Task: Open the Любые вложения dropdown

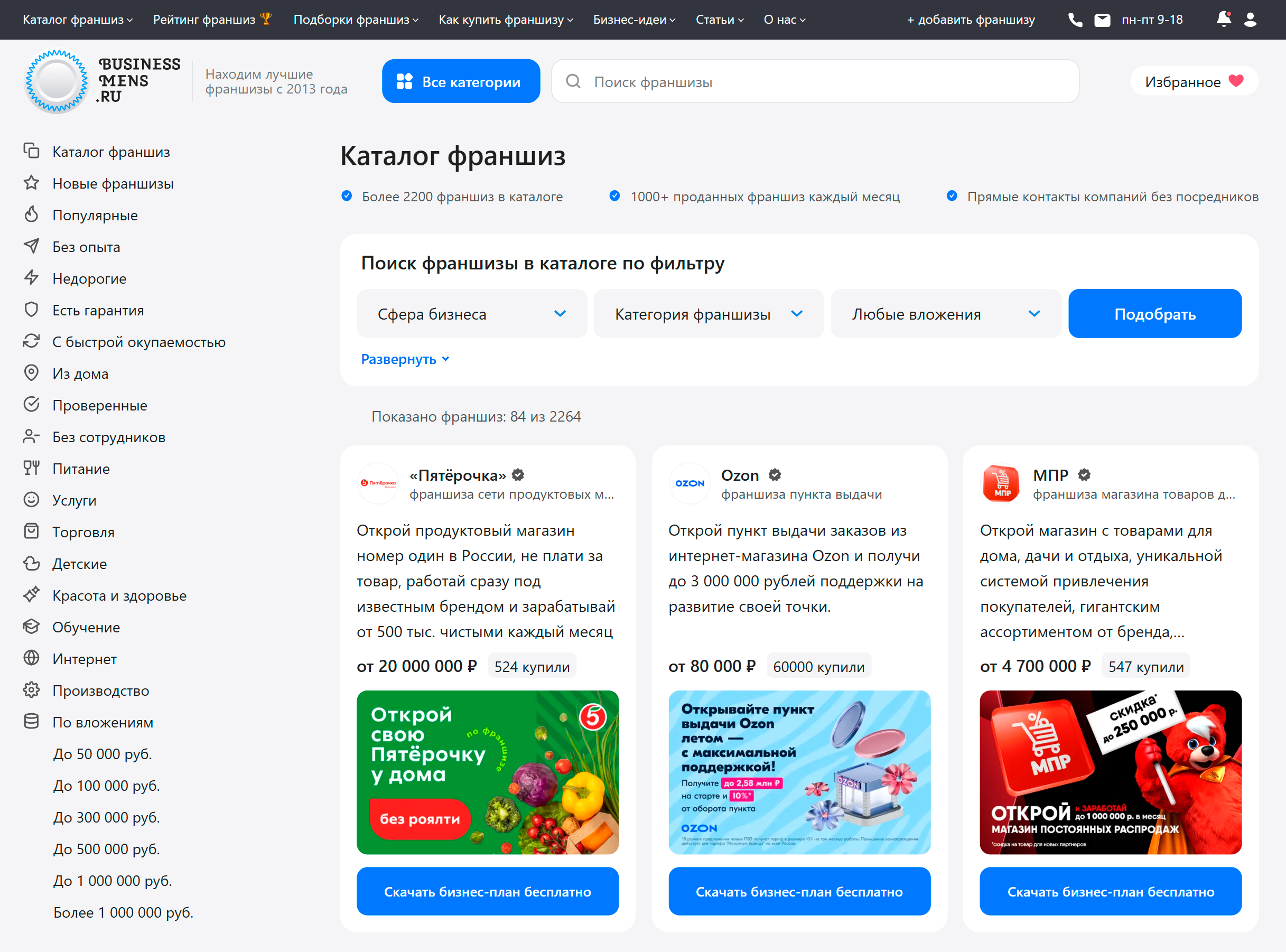Action: coord(946,314)
